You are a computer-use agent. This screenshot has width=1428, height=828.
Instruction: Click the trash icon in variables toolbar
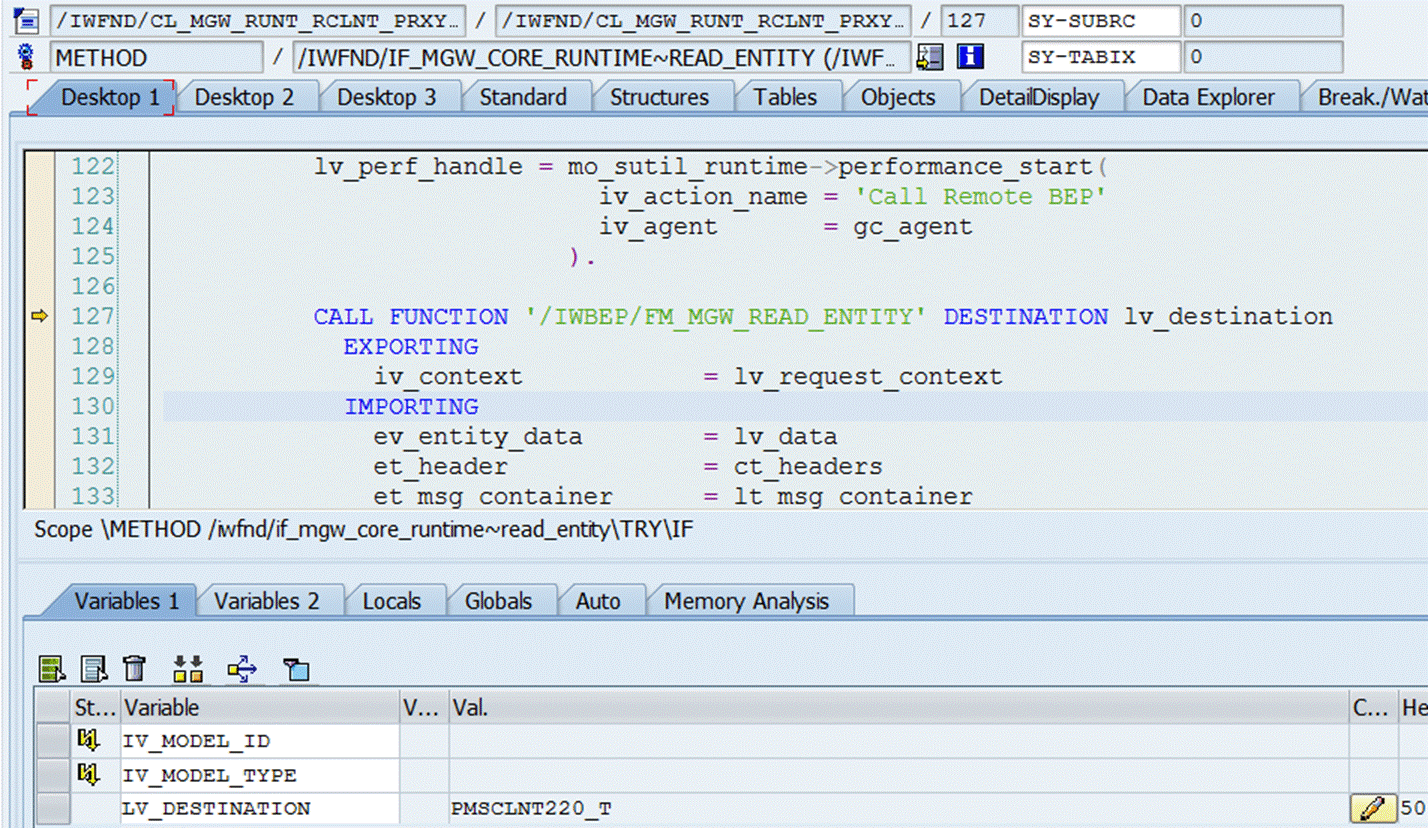(134, 668)
